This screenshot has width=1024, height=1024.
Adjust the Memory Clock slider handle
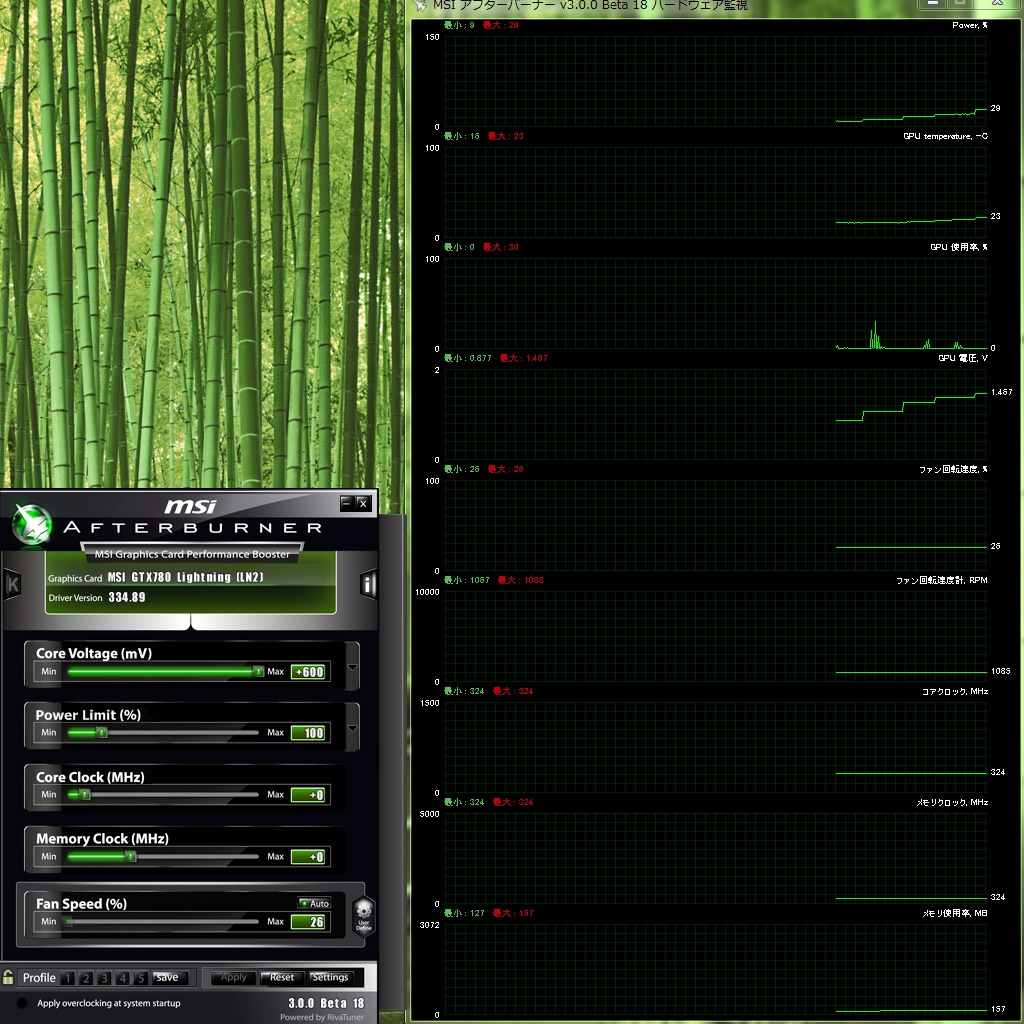131,856
